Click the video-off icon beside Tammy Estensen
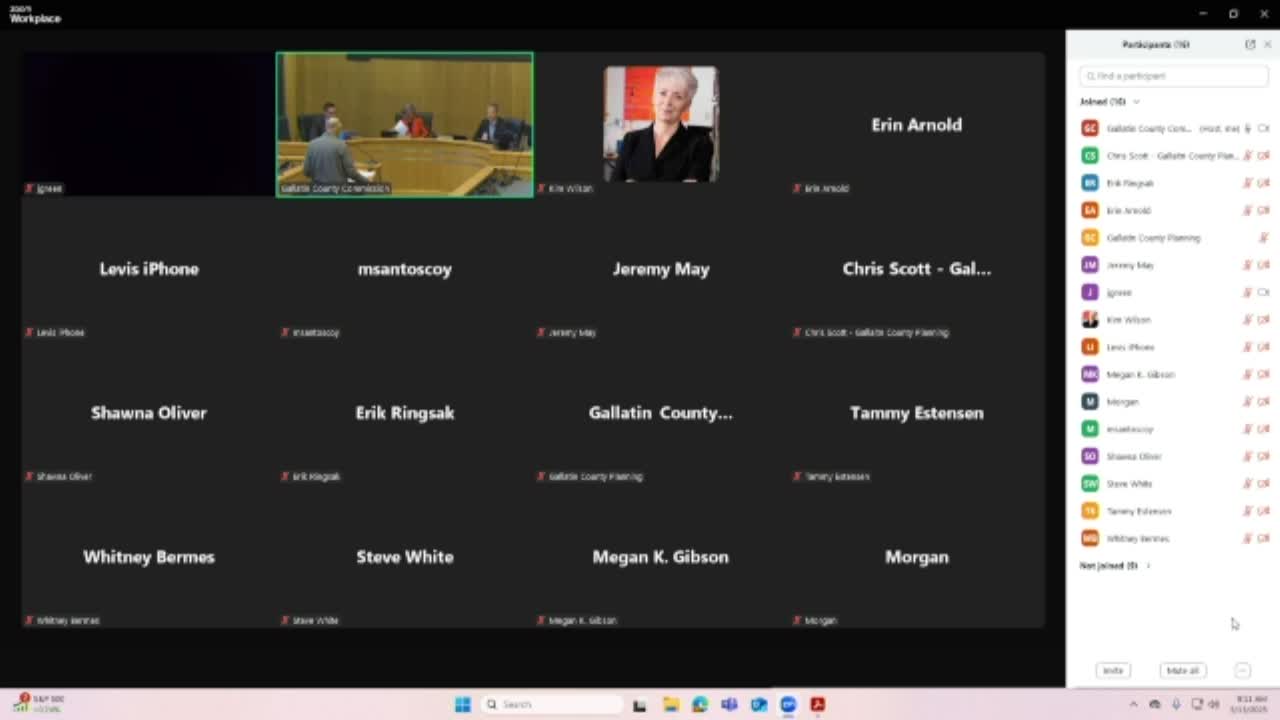1280x720 pixels. [x=1263, y=511]
